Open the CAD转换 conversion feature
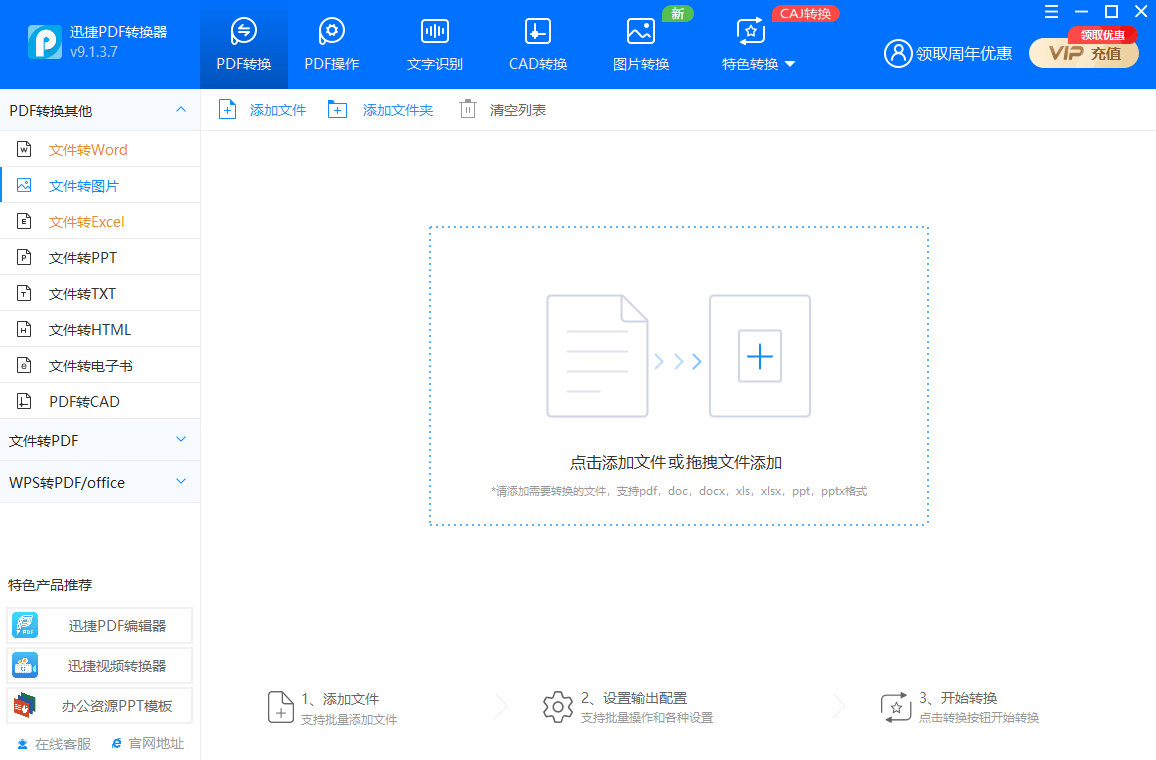Viewport: 1156px width, 760px height. (x=536, y=44)
